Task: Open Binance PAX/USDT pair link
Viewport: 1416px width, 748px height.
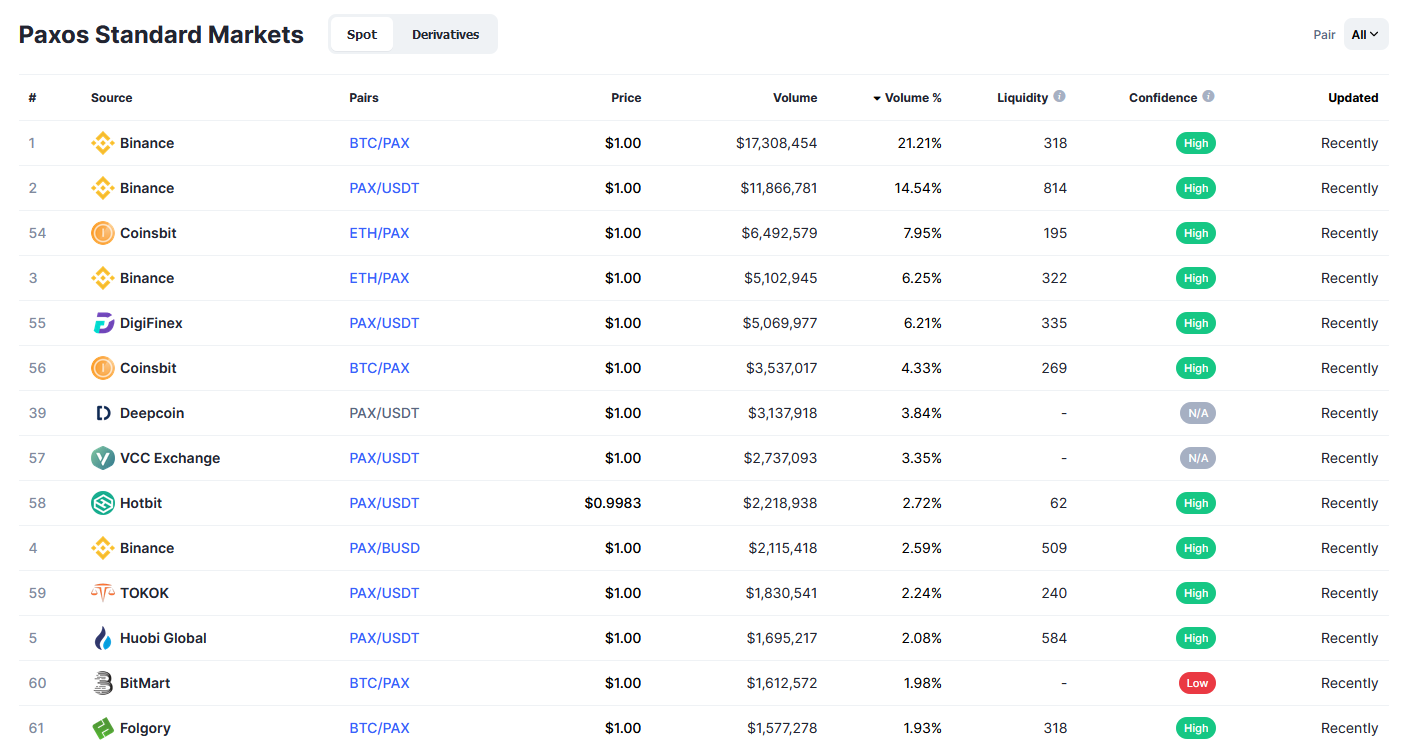Action: pos(384,188)
